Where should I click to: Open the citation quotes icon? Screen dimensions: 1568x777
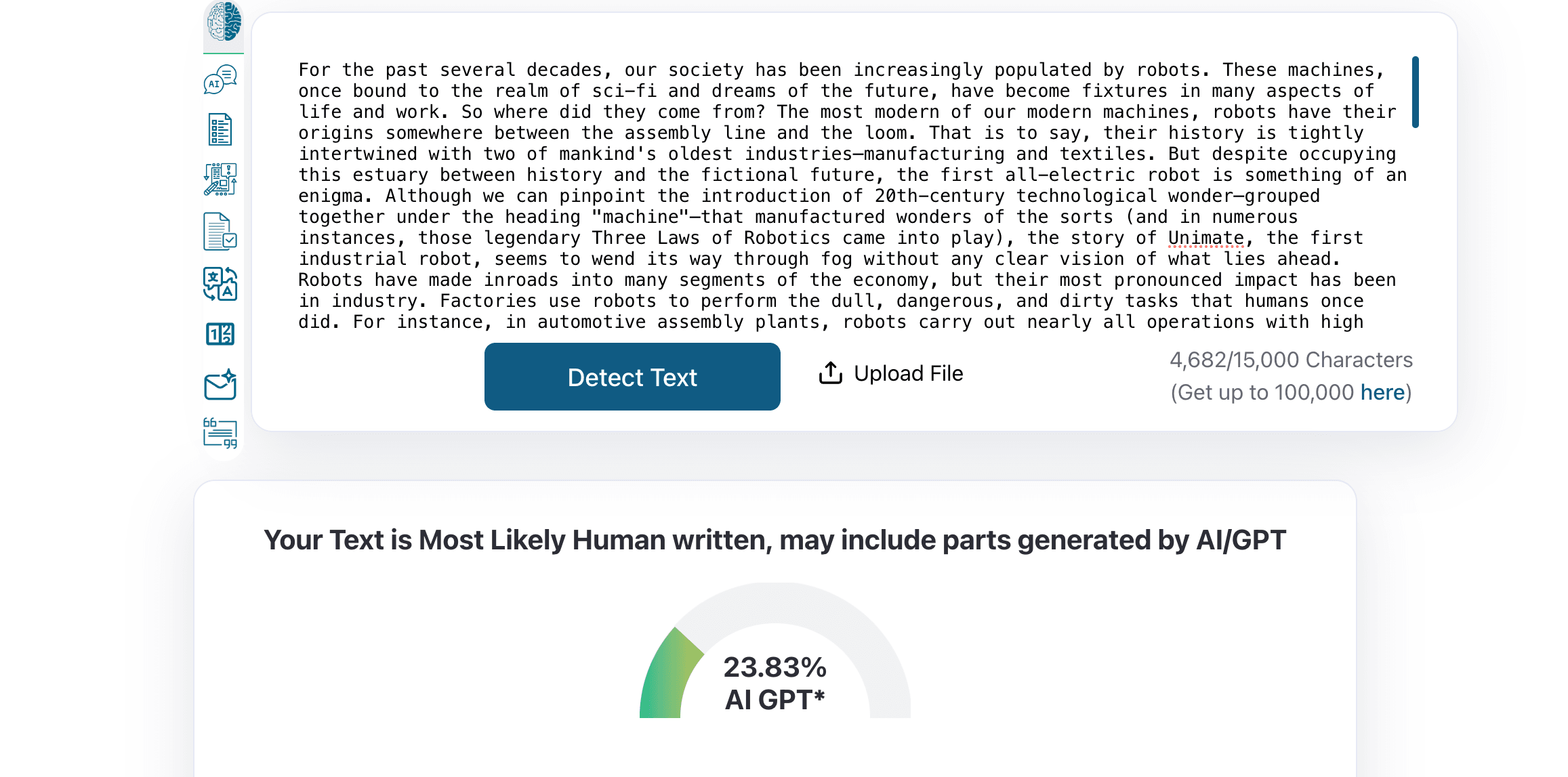point(220,433)
